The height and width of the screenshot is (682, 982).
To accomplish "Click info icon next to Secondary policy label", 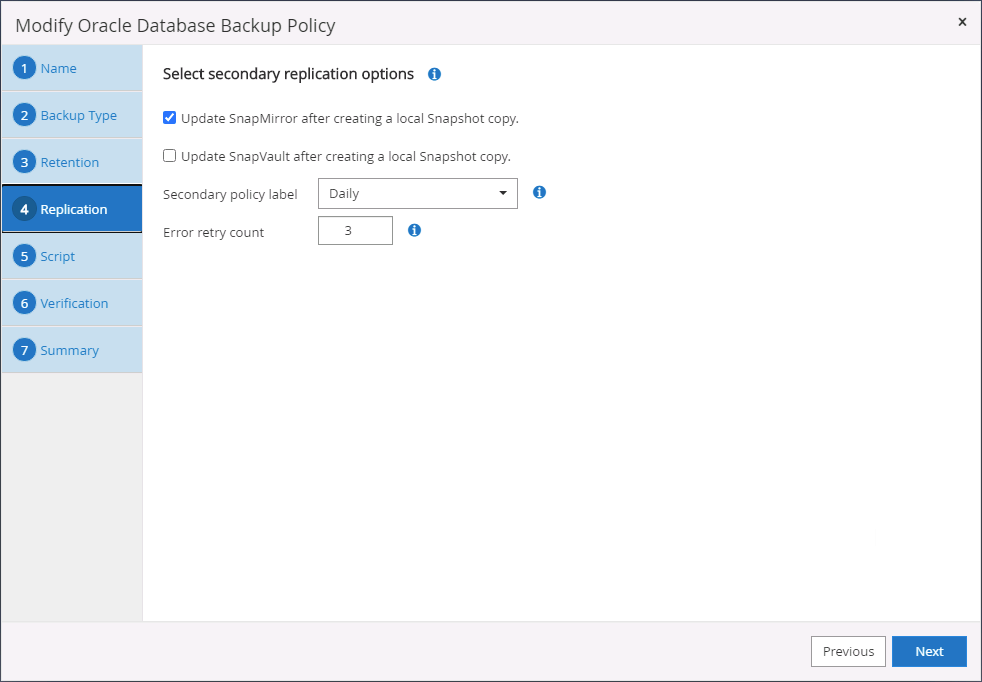I will (x=539, y=192).
